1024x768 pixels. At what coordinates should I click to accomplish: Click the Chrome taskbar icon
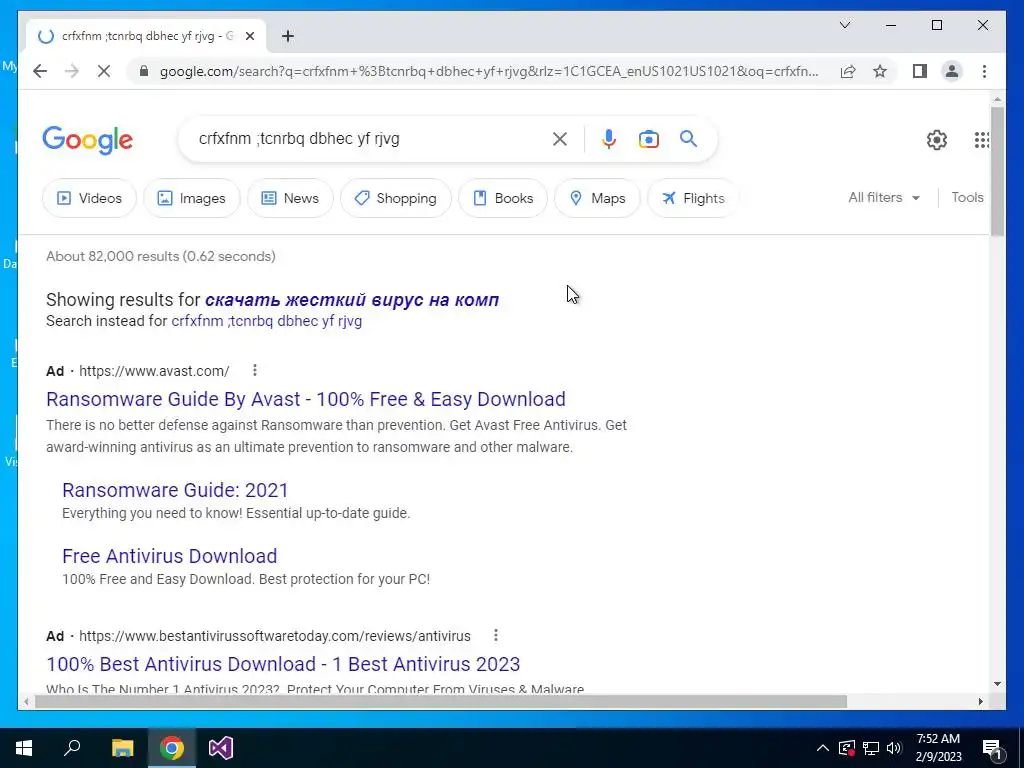[x=172, y=748]
